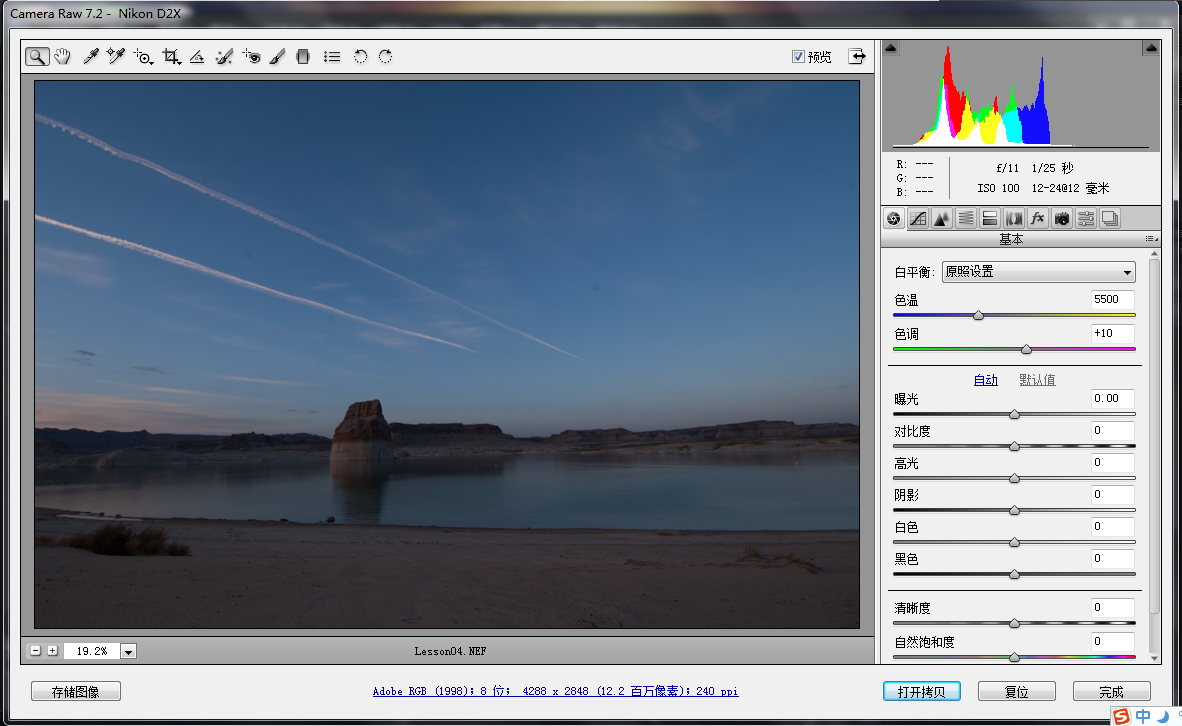1182x726 pixels.
Task: Open the 基本 panel options menu
Action: click(1150, 239)
